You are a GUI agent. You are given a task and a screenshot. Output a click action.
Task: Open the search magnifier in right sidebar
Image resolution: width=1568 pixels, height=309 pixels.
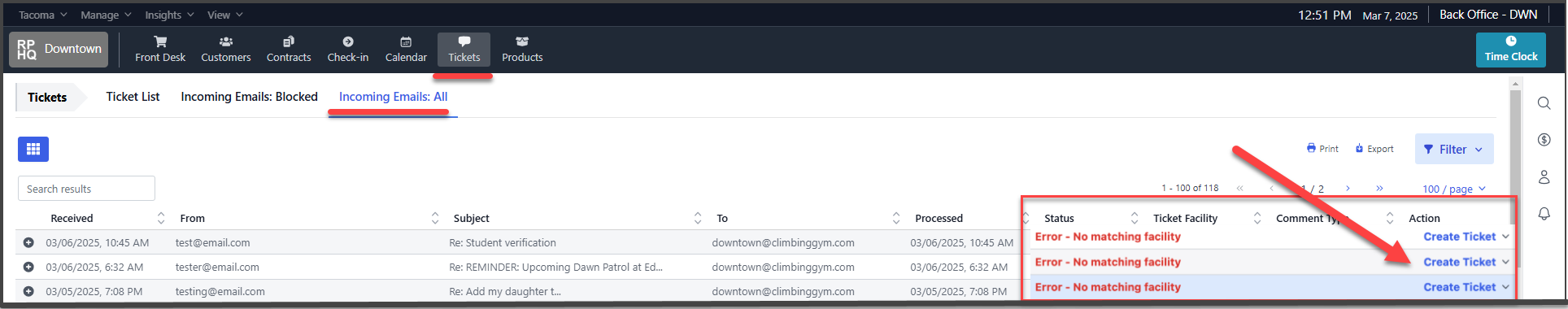pos(1544,103)
